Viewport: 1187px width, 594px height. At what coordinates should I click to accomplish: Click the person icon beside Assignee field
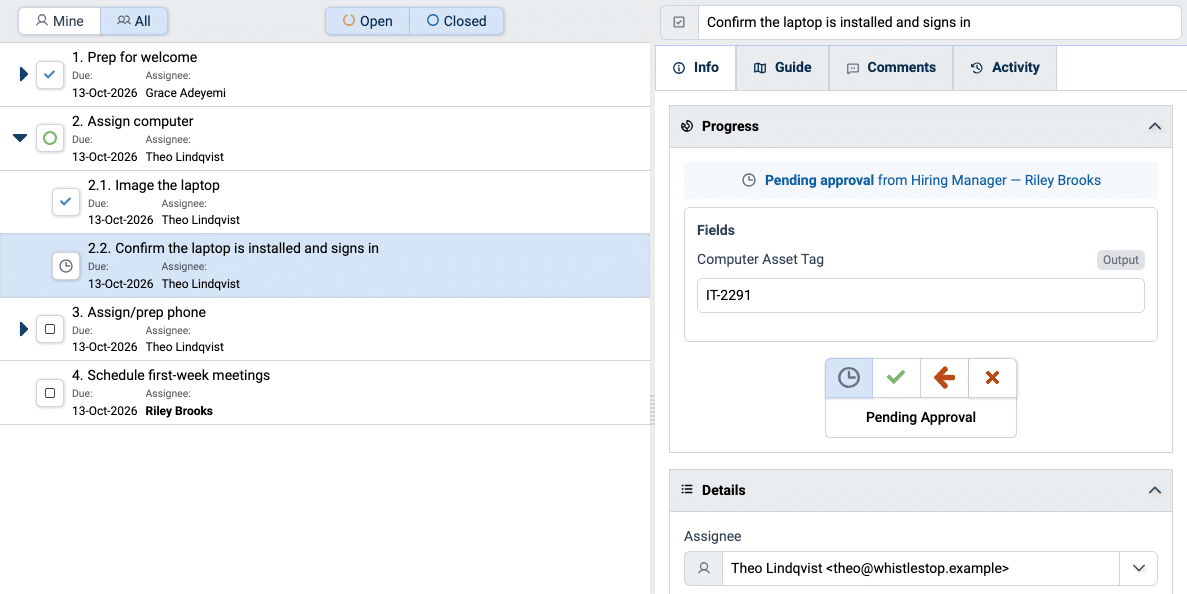click(703, 568)
